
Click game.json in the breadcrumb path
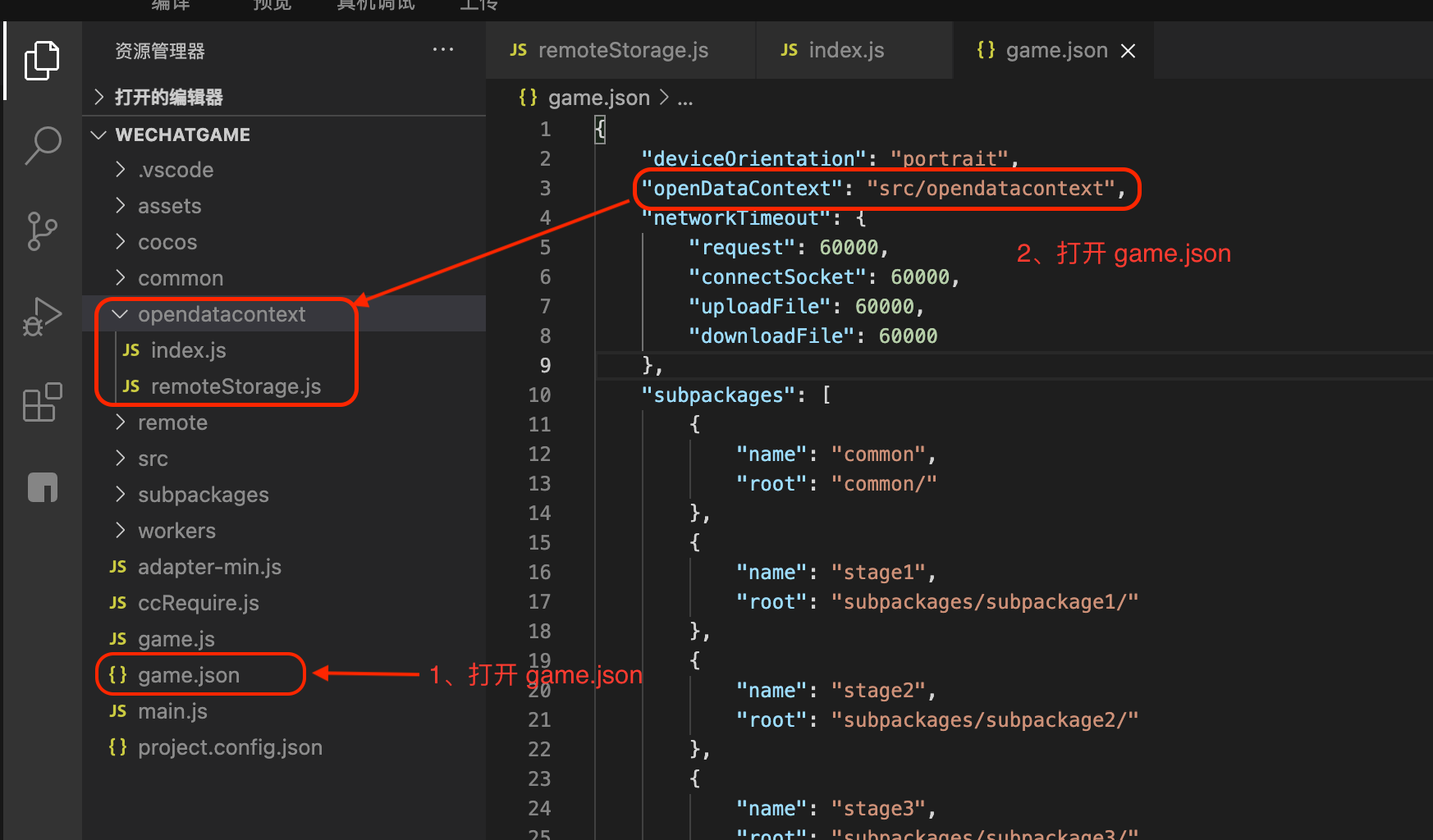pos(598,98)
